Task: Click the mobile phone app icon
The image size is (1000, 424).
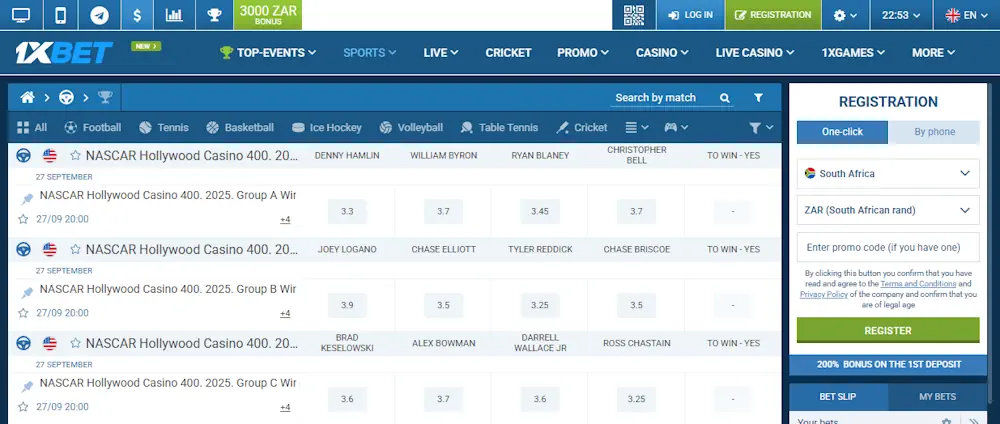Action: [60, 15]
